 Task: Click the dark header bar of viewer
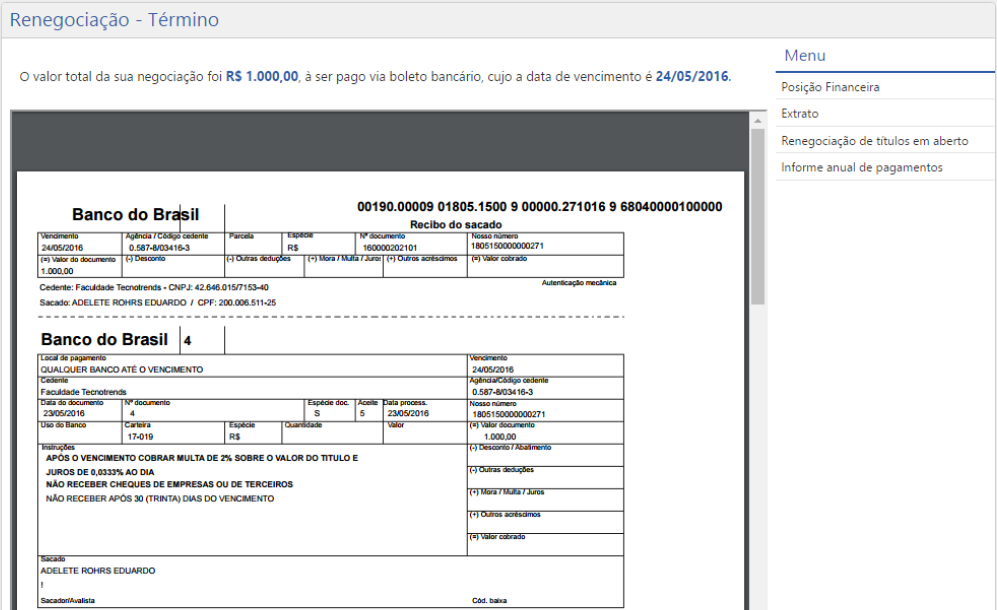pyautogui.click(x=380, y=140)
